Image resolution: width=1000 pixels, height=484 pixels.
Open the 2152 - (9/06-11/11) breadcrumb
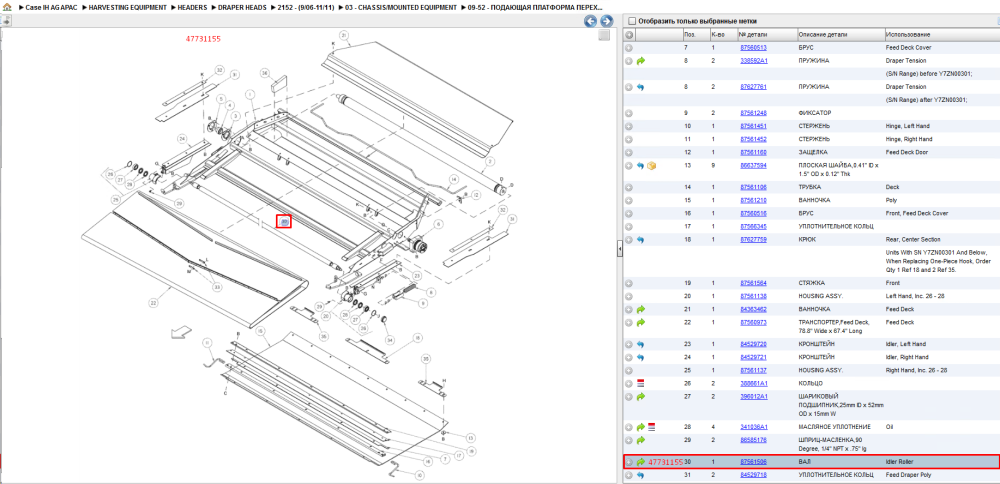click(305, 7)
